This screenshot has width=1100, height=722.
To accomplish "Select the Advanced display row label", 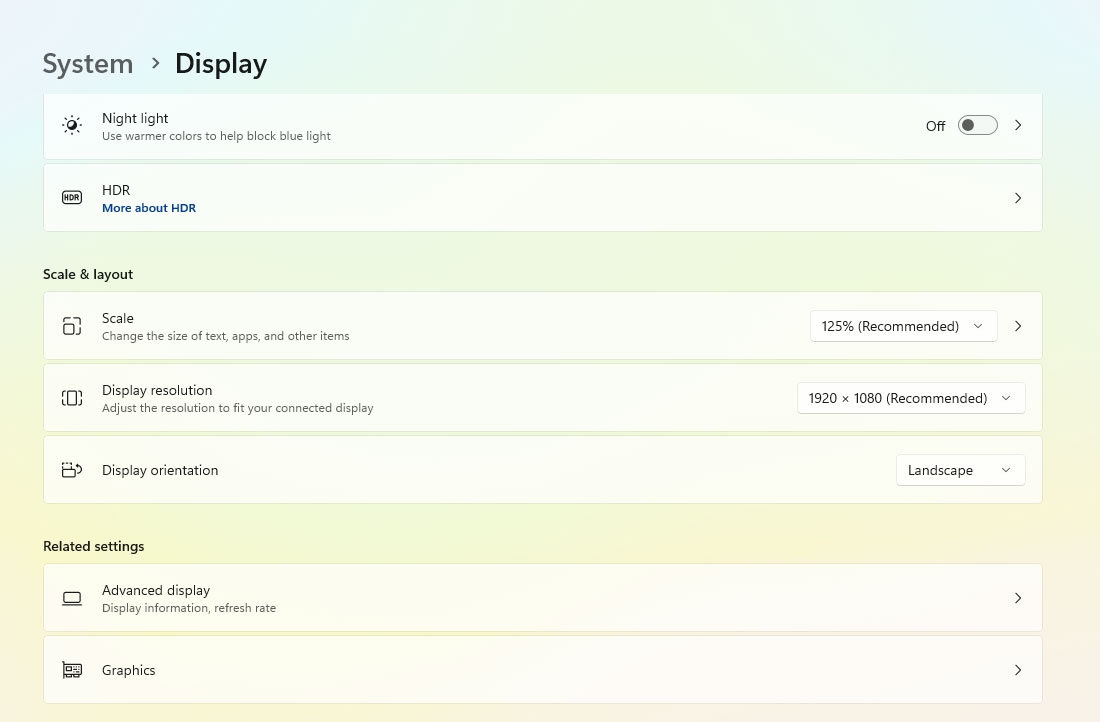I will tap(156, 590).
